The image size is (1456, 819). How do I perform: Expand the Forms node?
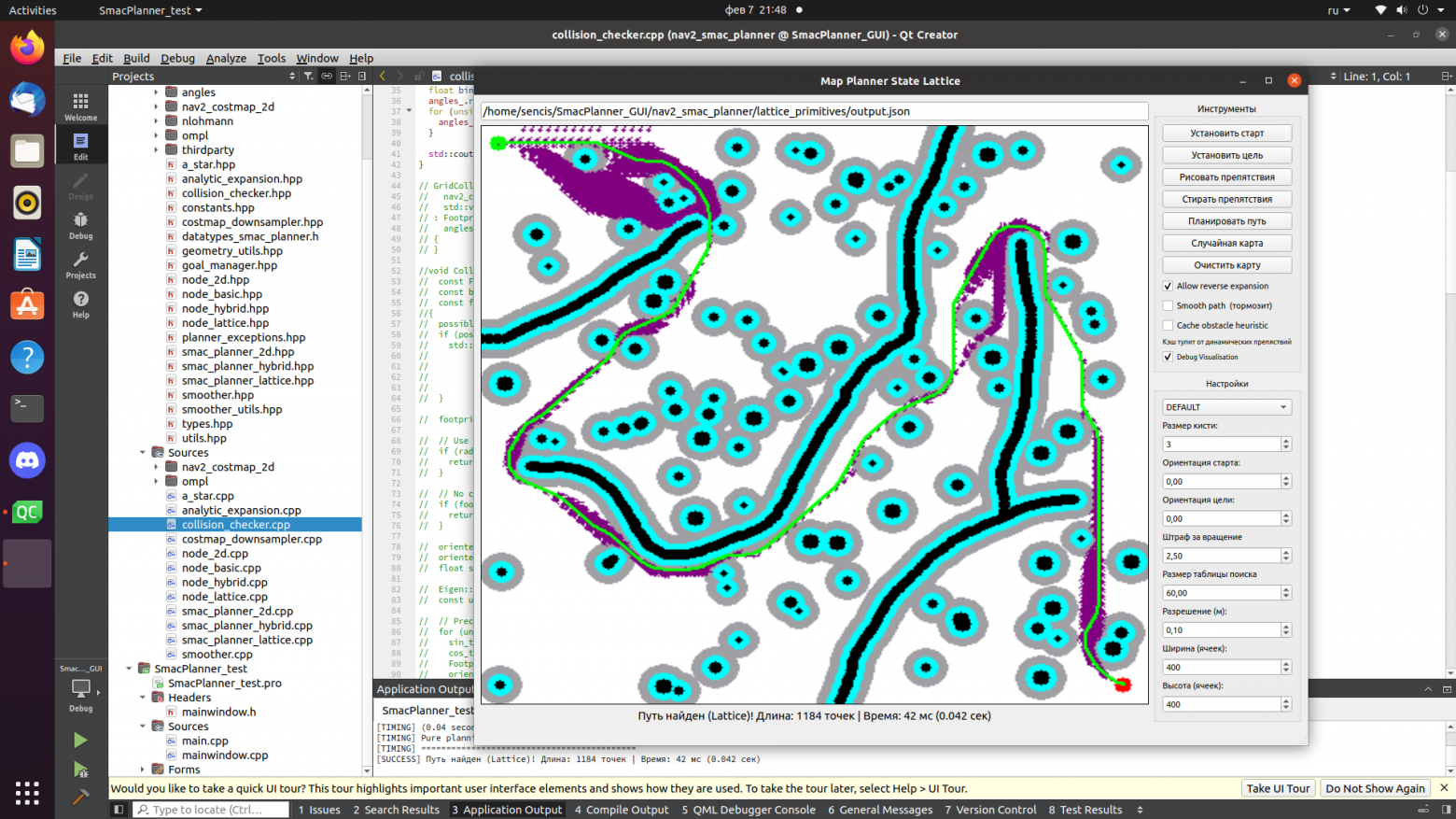point(143,770)
